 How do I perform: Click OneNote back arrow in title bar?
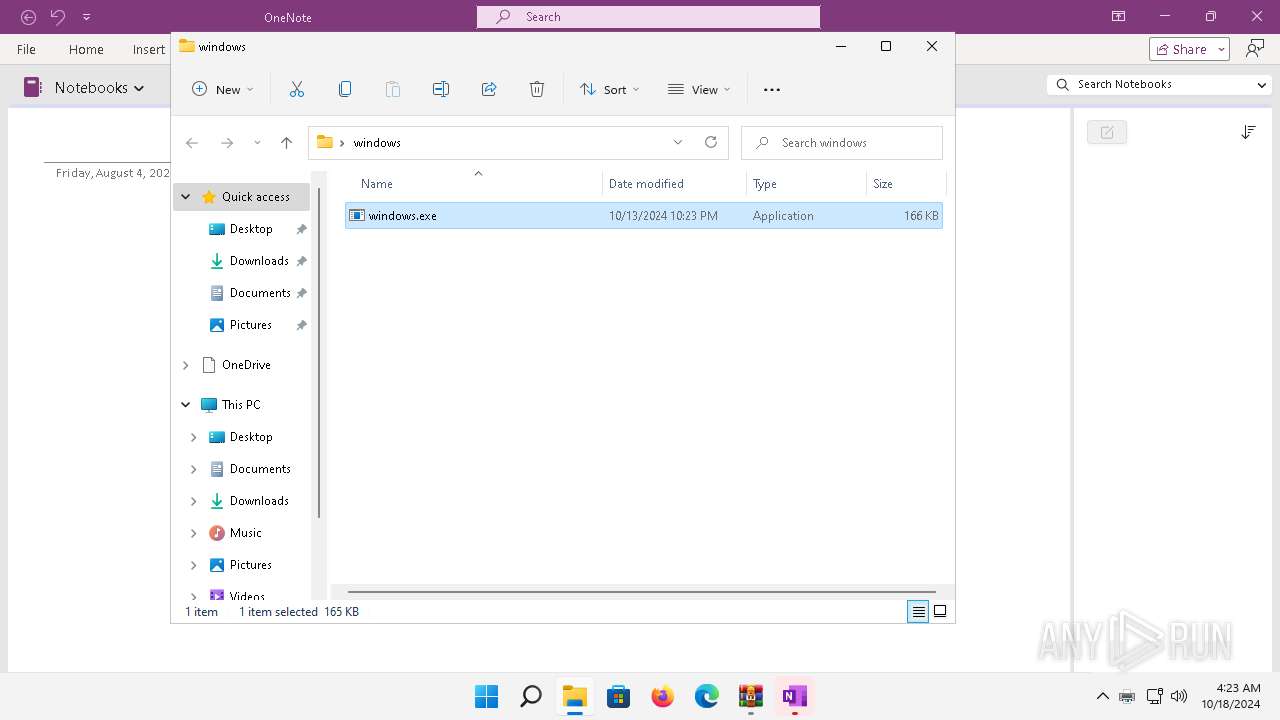pos(29,17)
